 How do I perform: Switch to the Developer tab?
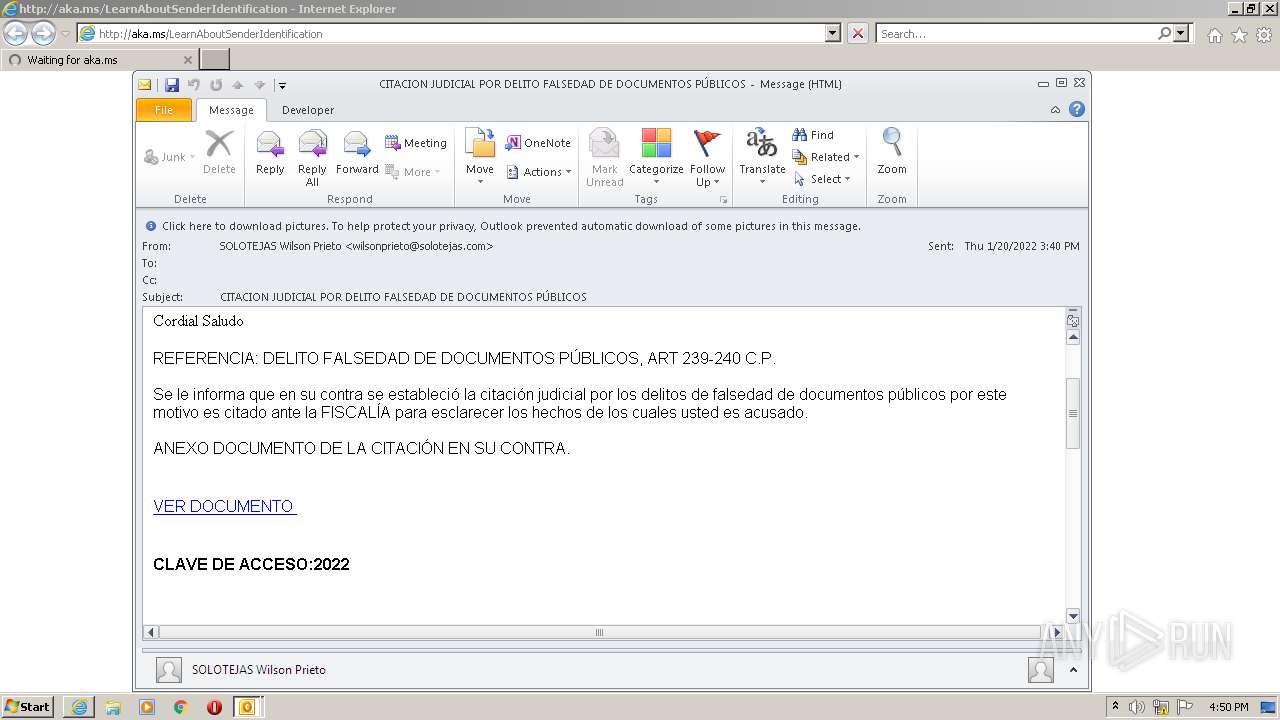coord(308,110)
